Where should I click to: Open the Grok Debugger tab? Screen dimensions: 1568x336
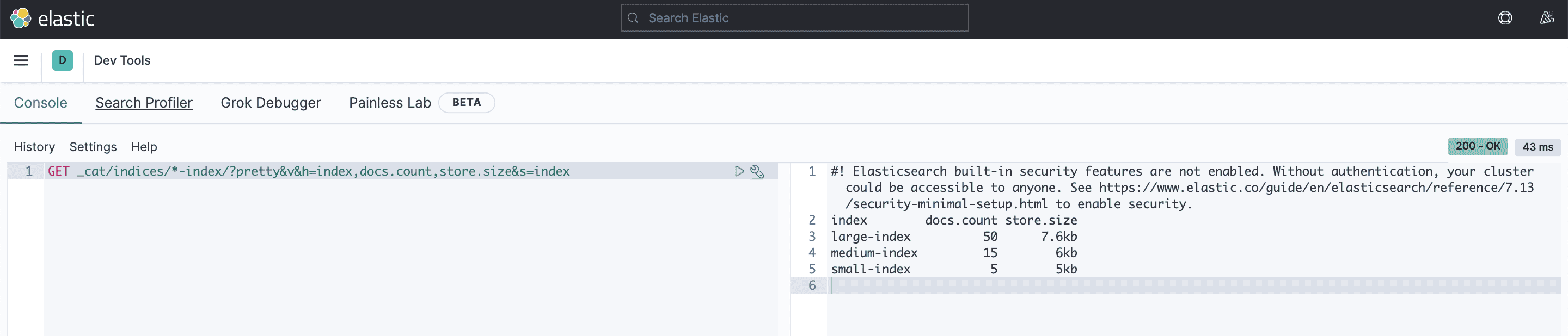click(271, 103)
